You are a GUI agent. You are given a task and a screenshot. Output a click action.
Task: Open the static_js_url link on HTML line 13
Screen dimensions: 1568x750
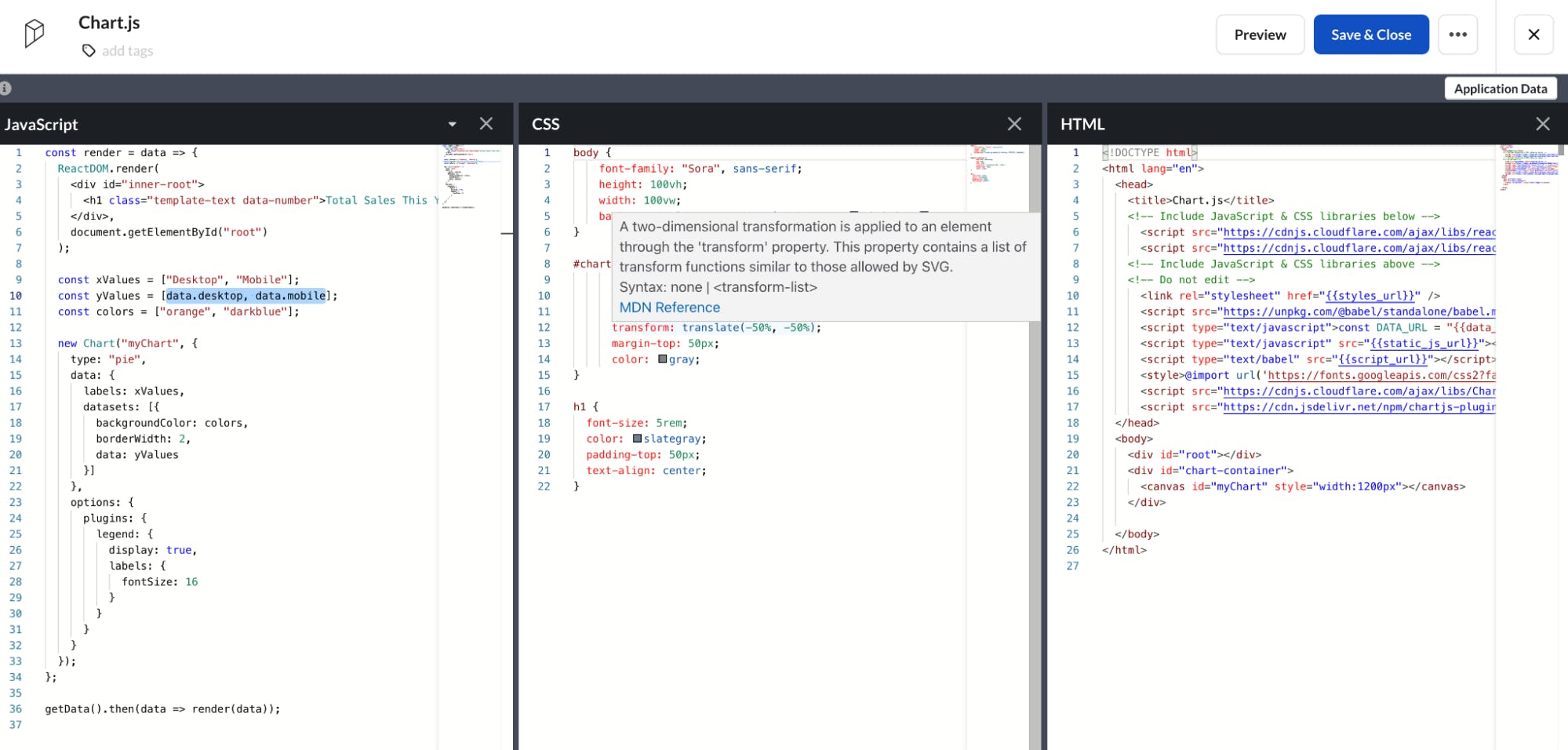tap(1424, 344)
